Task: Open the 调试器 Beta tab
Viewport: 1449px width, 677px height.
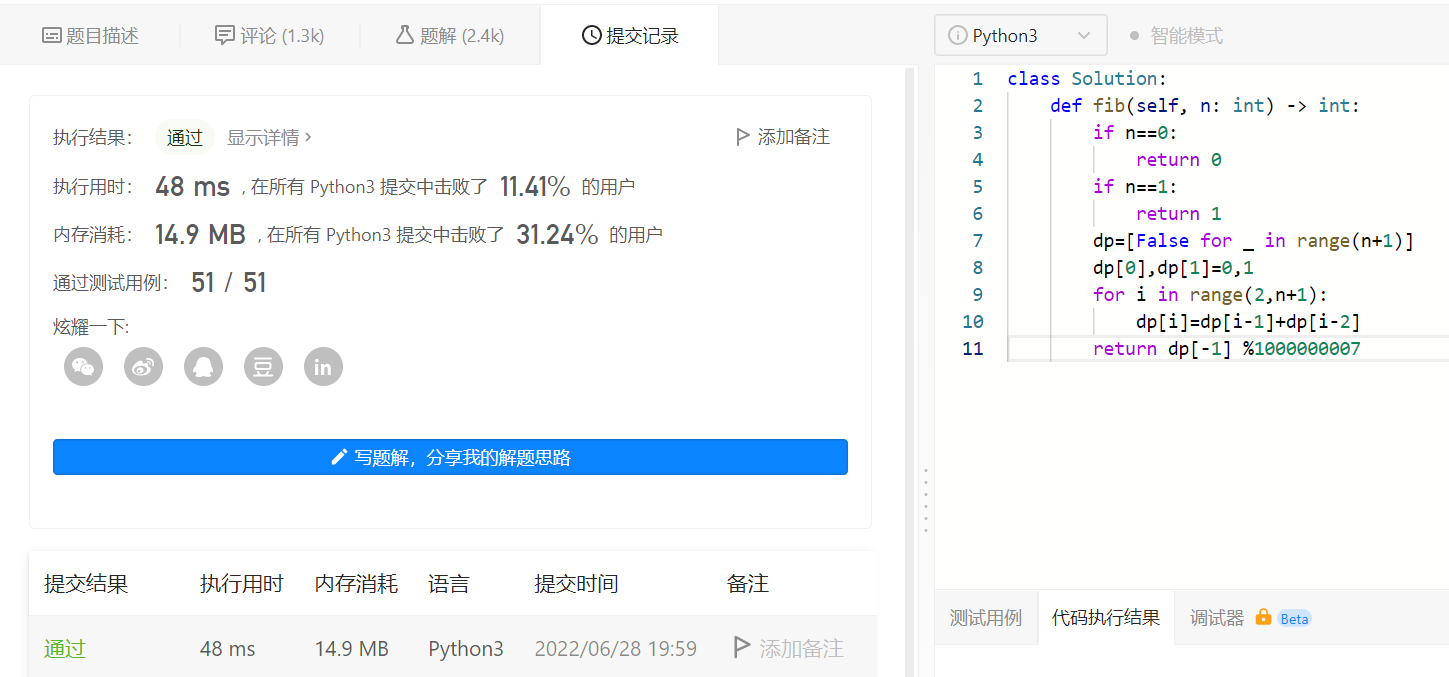Action: pyautogui.click(x=1250, y=618)
